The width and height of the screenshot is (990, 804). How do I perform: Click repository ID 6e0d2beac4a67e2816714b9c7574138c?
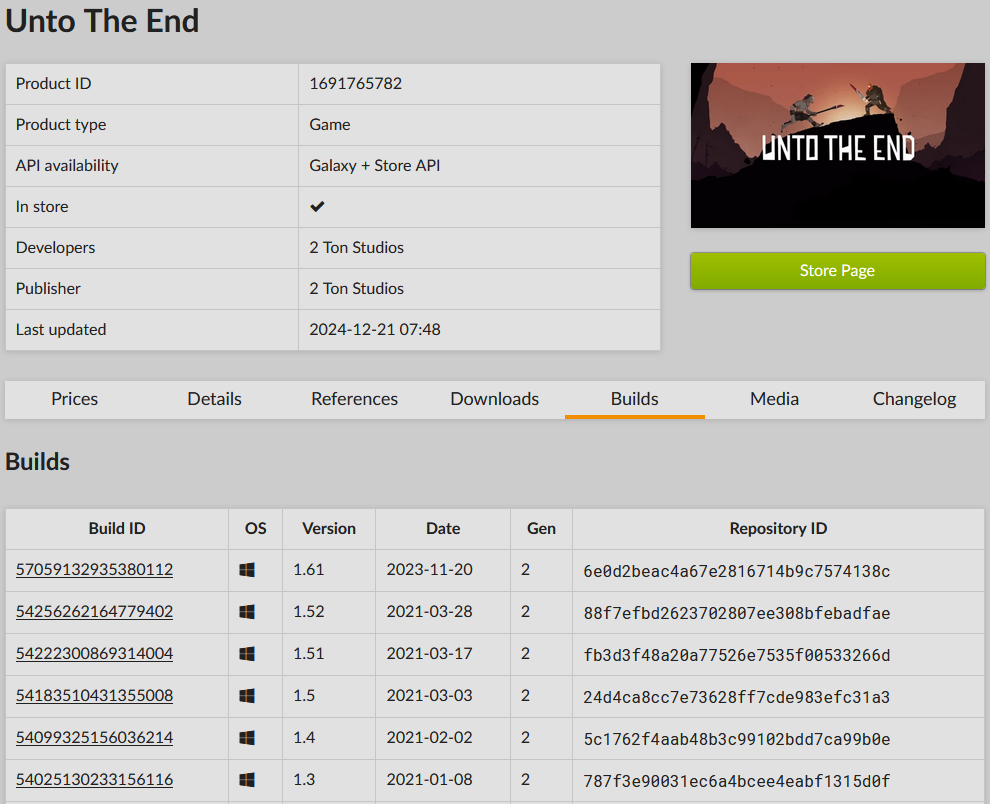point(736,571)
